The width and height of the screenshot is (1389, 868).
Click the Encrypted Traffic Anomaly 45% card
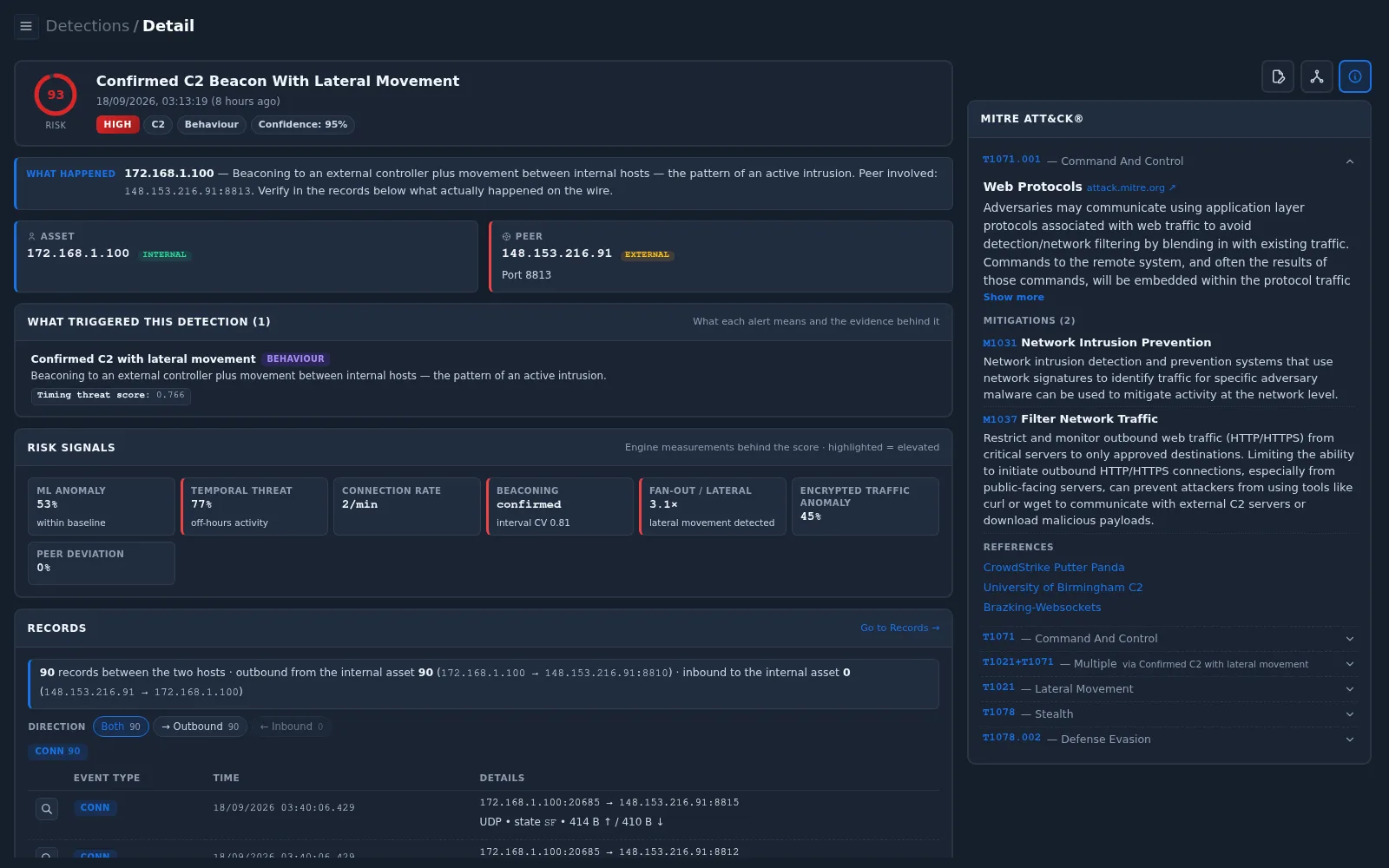click(866, 507)
